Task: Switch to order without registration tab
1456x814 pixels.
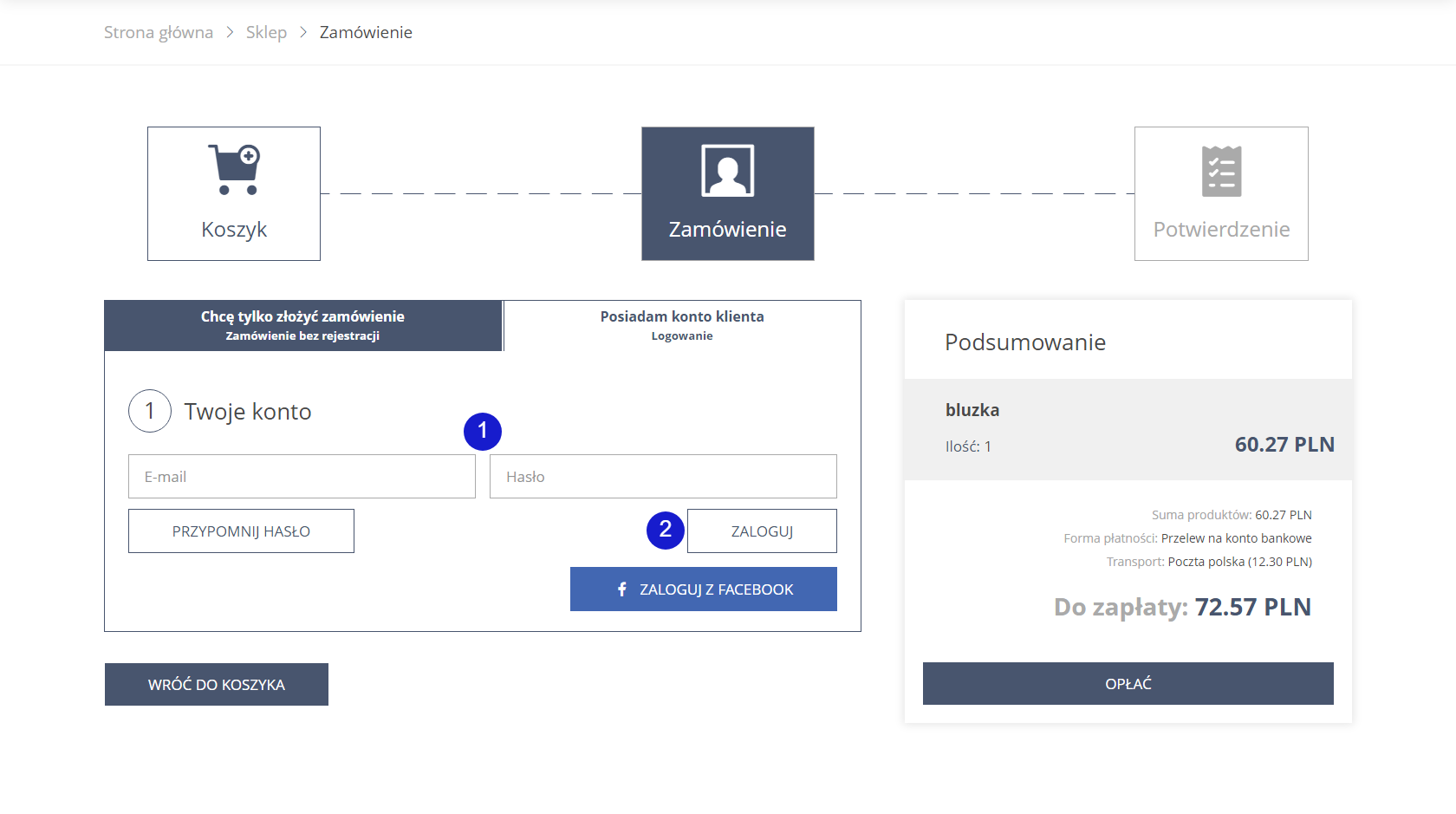Action: pyautogui.click(x=302, y=325)
